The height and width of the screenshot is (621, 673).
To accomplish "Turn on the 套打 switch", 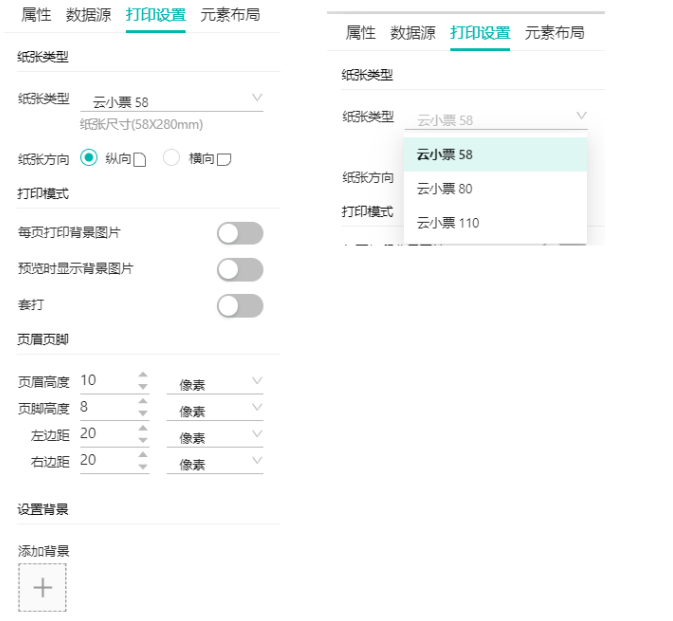I will (x=240, y=305).
